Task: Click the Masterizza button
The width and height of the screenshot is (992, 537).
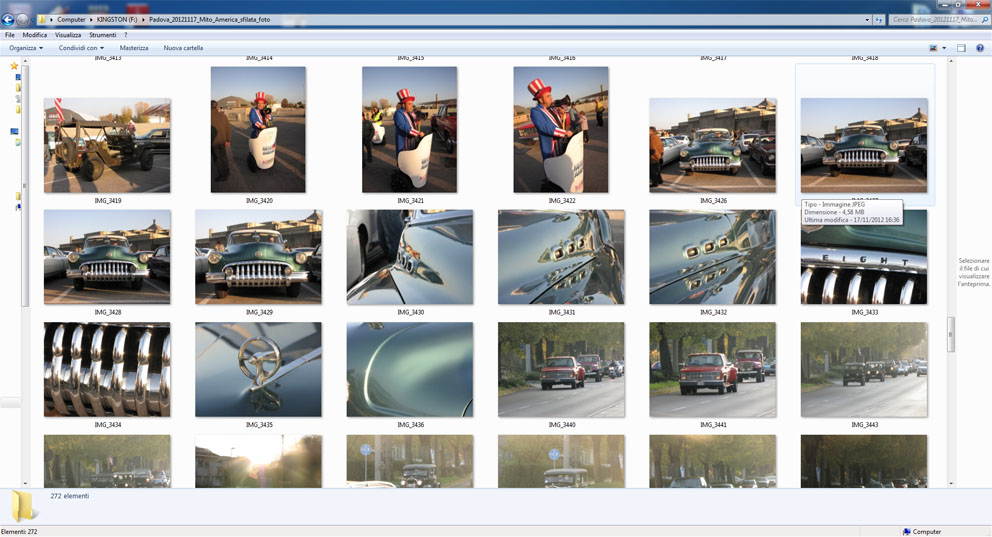Action: point(133,48)
